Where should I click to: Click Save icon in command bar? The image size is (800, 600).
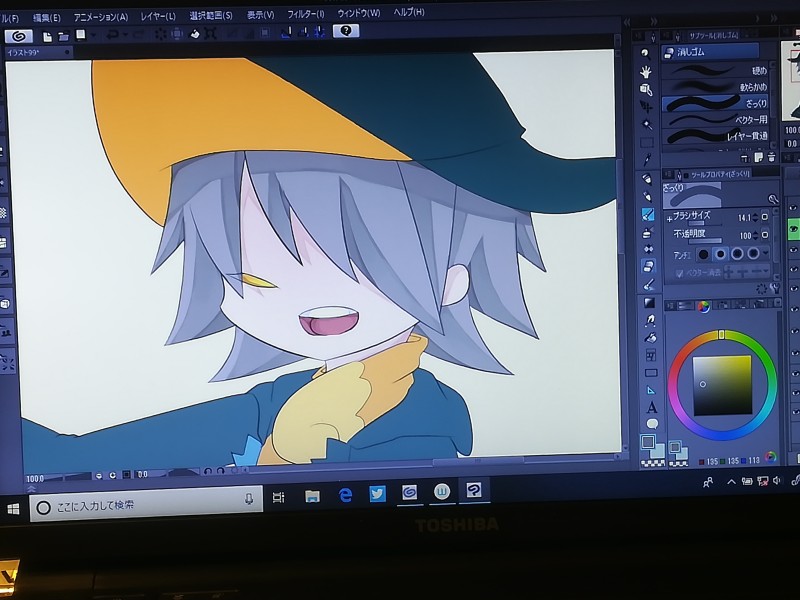point(81,35)
